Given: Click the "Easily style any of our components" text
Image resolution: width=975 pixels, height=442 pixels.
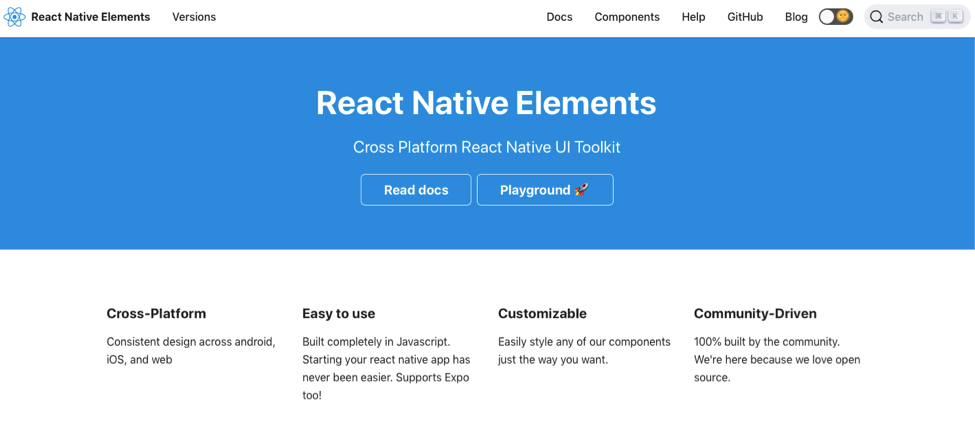Looking at the screenshot, I should 585,351.
